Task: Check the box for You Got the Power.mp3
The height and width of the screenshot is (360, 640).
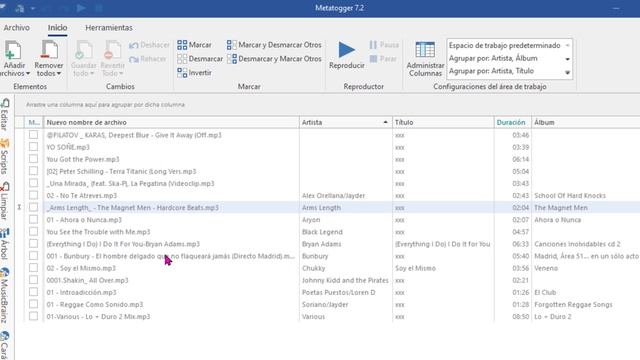Action: tap(33, 159)
